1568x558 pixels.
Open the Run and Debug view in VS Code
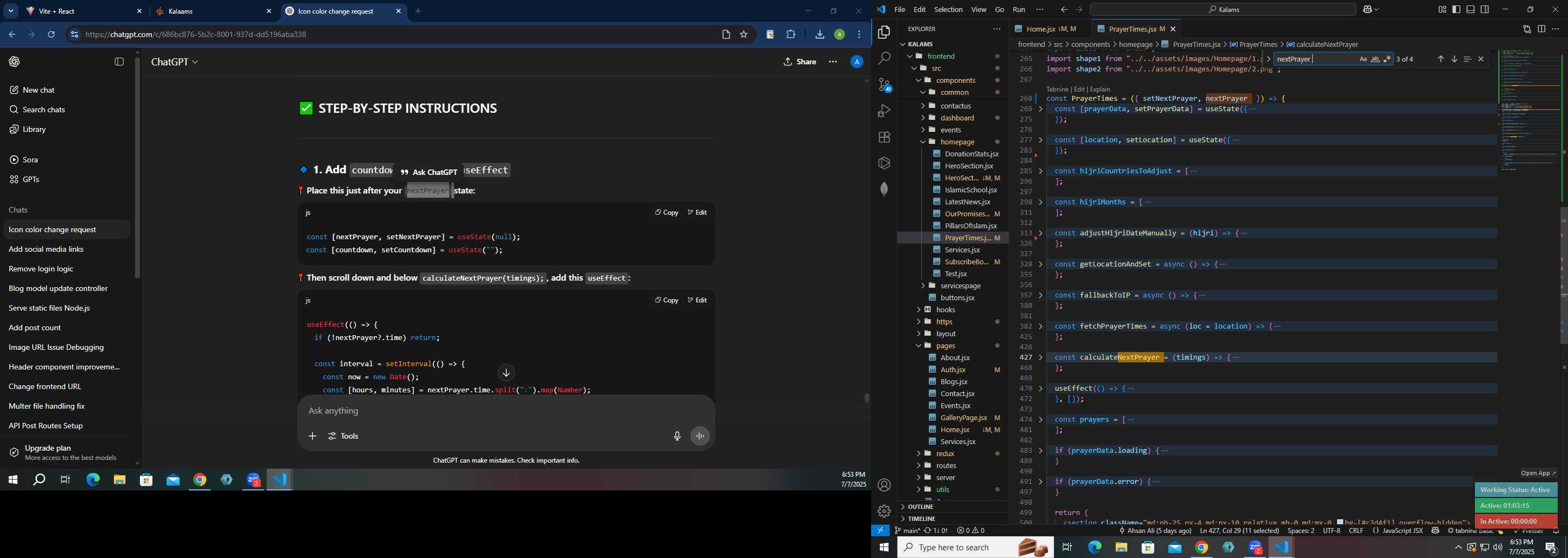[x=884, y=111]
